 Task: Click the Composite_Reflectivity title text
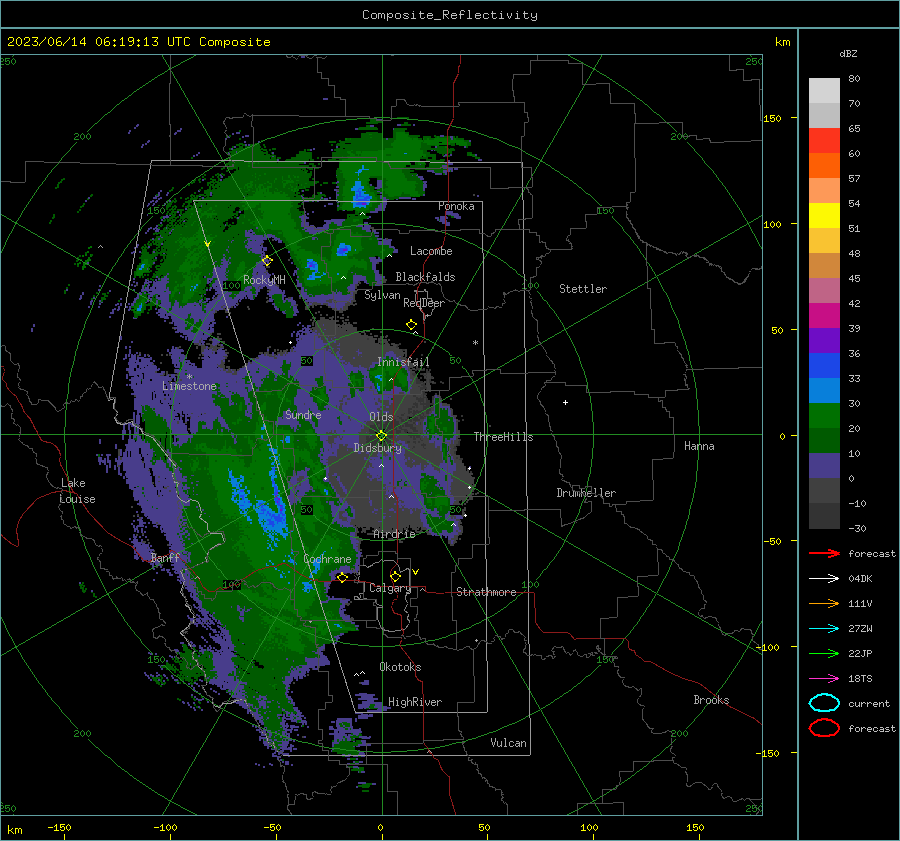(x=450, y=15)
